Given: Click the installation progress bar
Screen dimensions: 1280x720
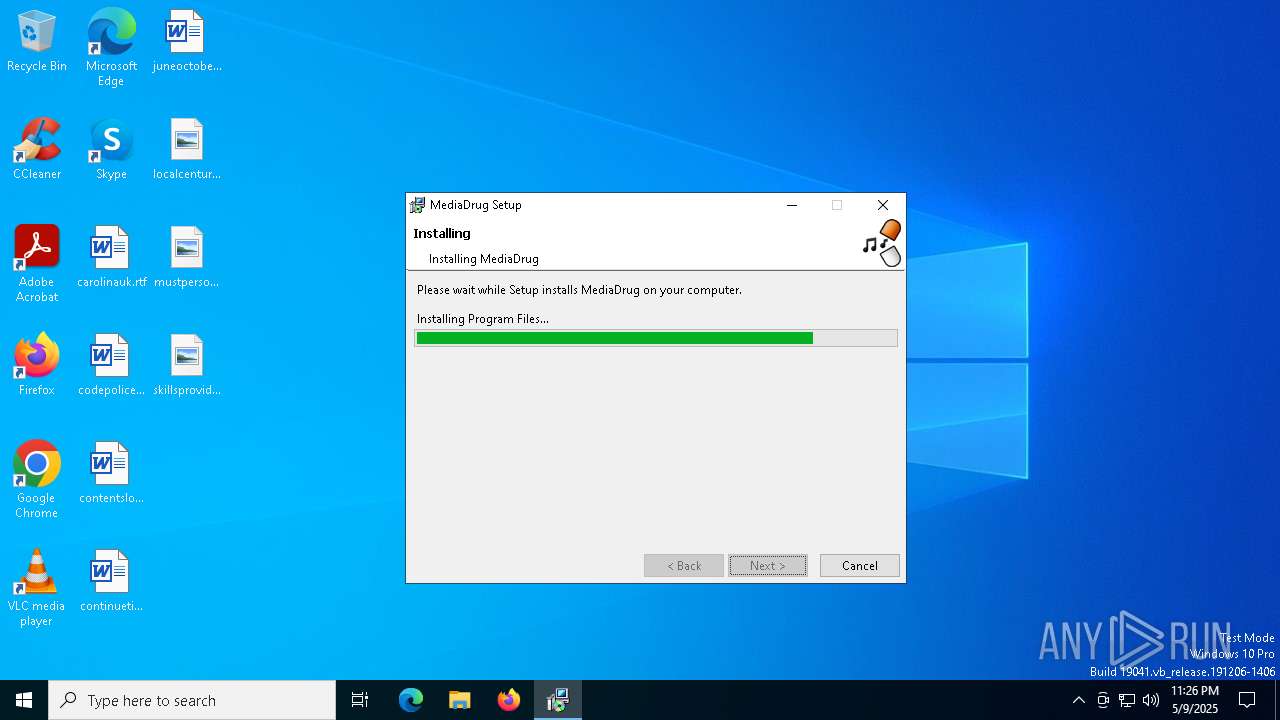Looking at the screenshot, I should [656, 338].
